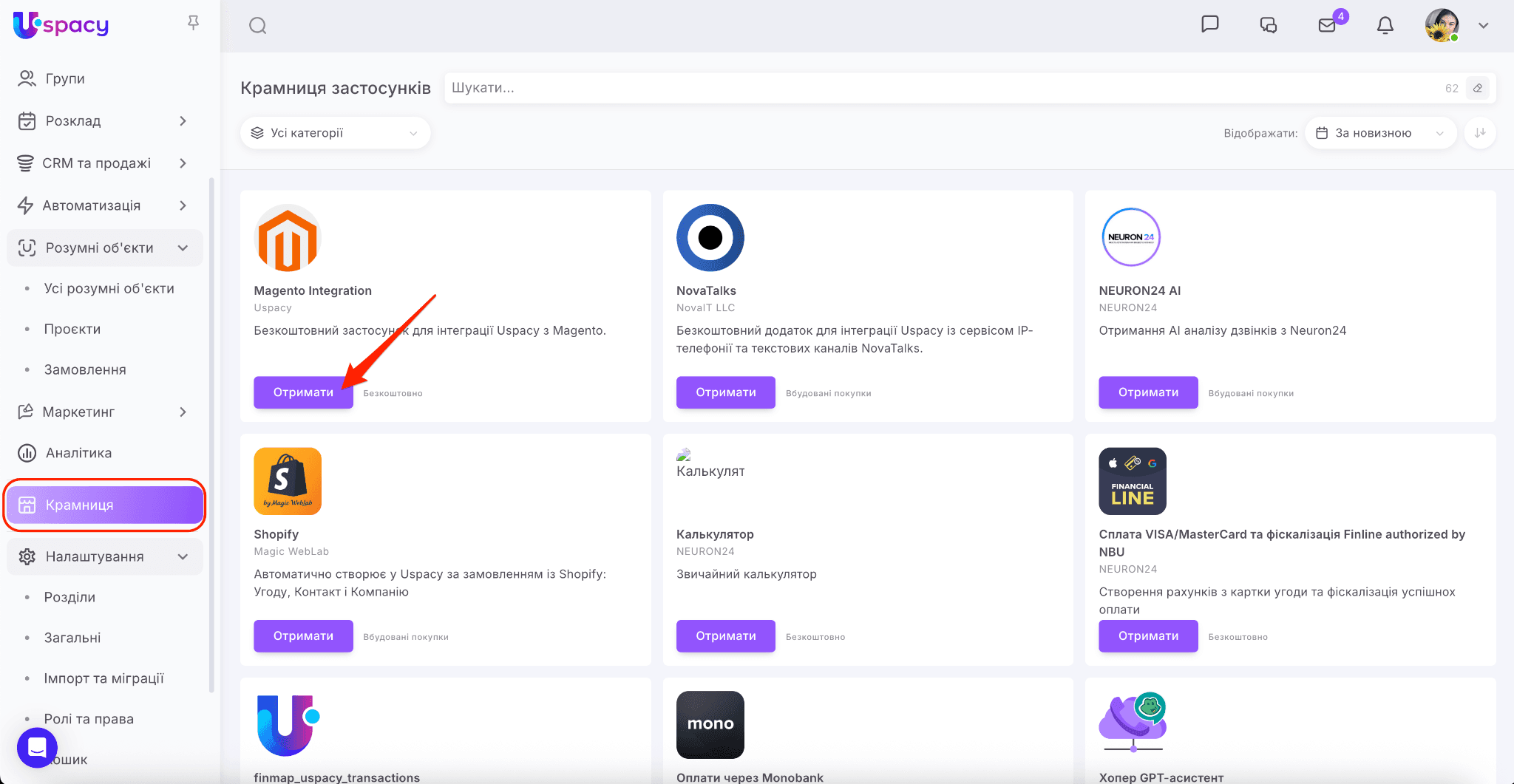Click the Розклад calendar icon
1514x784 pixels.
[x=27, y=120]
